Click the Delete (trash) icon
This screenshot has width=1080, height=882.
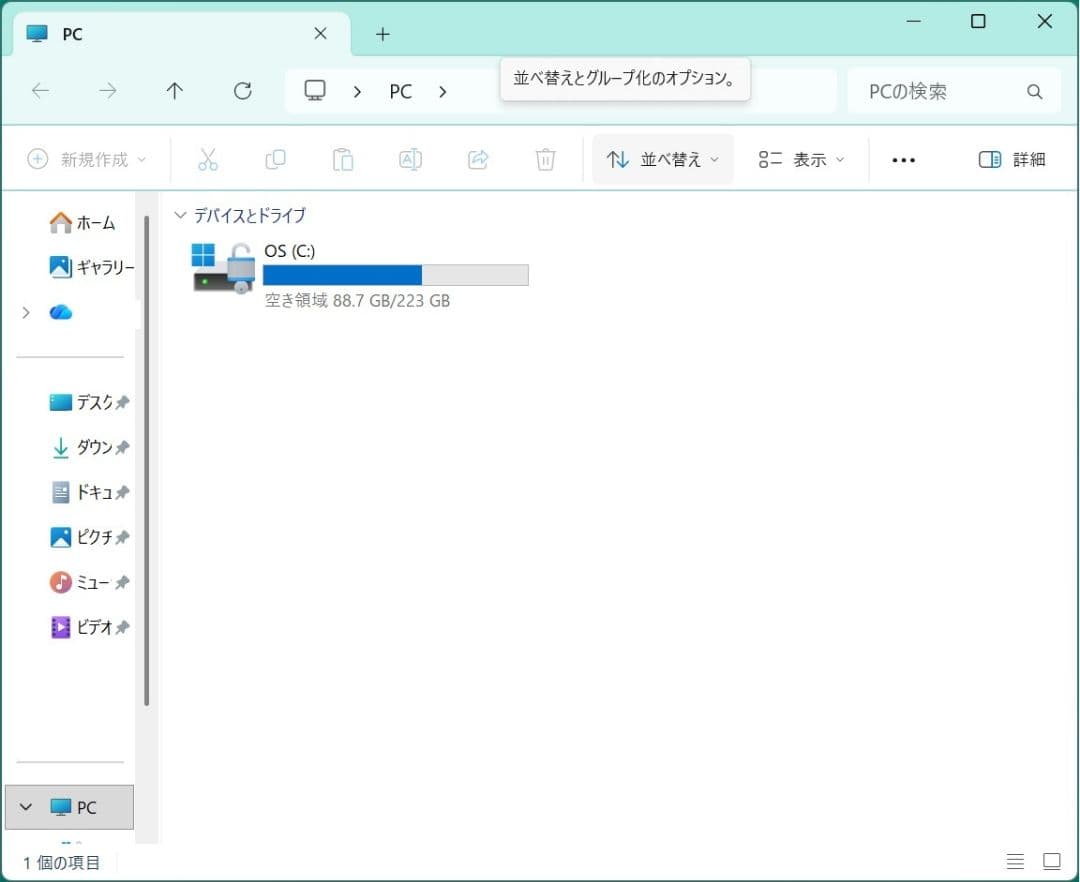(x=544, y=159)
